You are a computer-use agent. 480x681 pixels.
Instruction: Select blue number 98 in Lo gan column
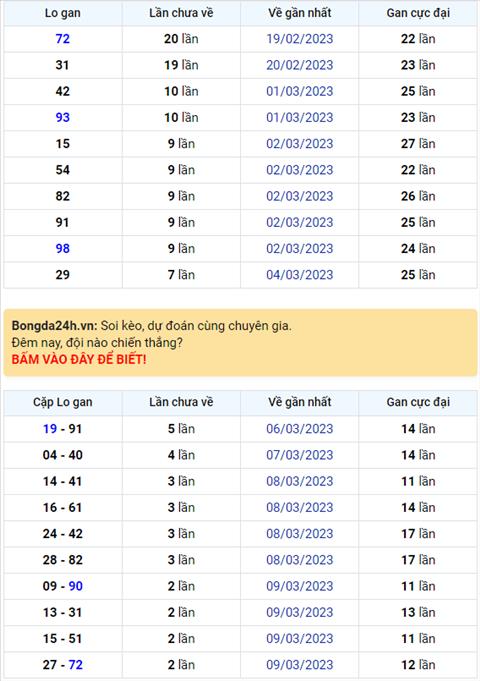(x=63, y=248)
